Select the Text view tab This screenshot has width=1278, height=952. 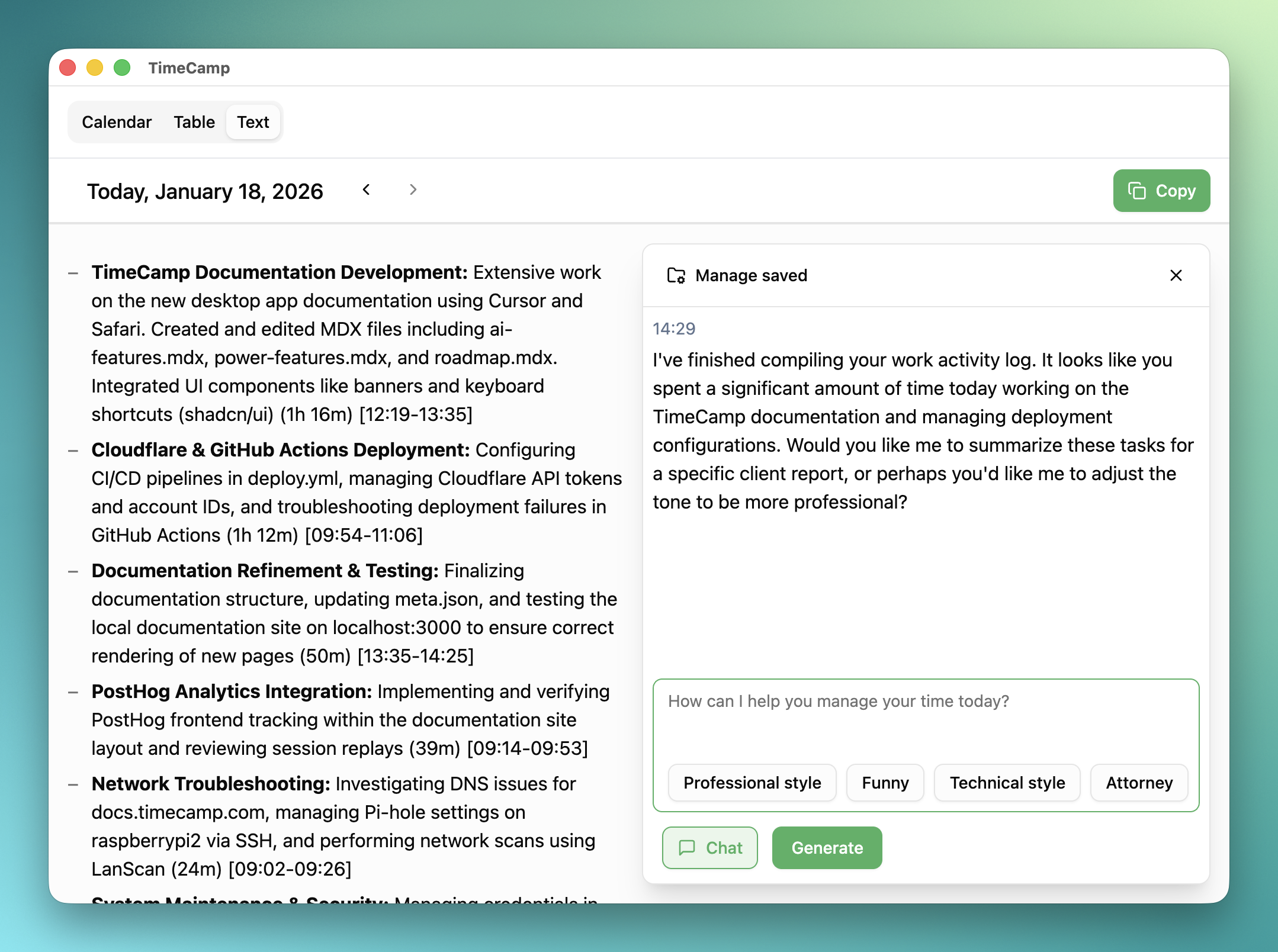pyautogui.click(x=253, y=122)
